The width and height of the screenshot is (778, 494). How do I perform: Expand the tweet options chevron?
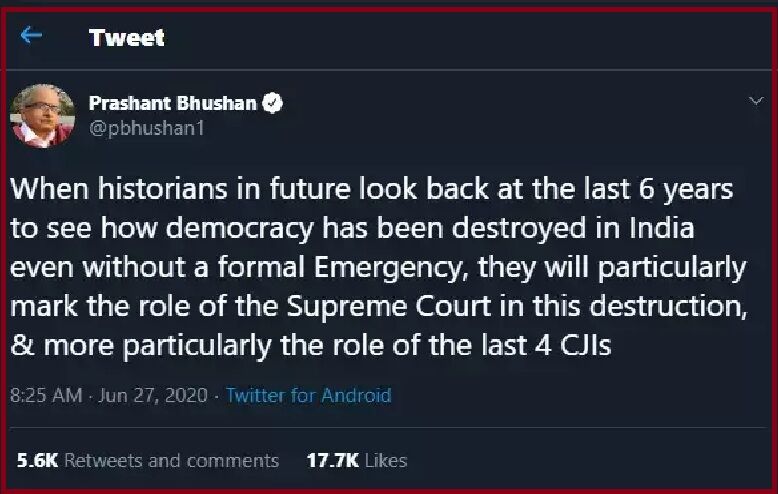[756, 101]
